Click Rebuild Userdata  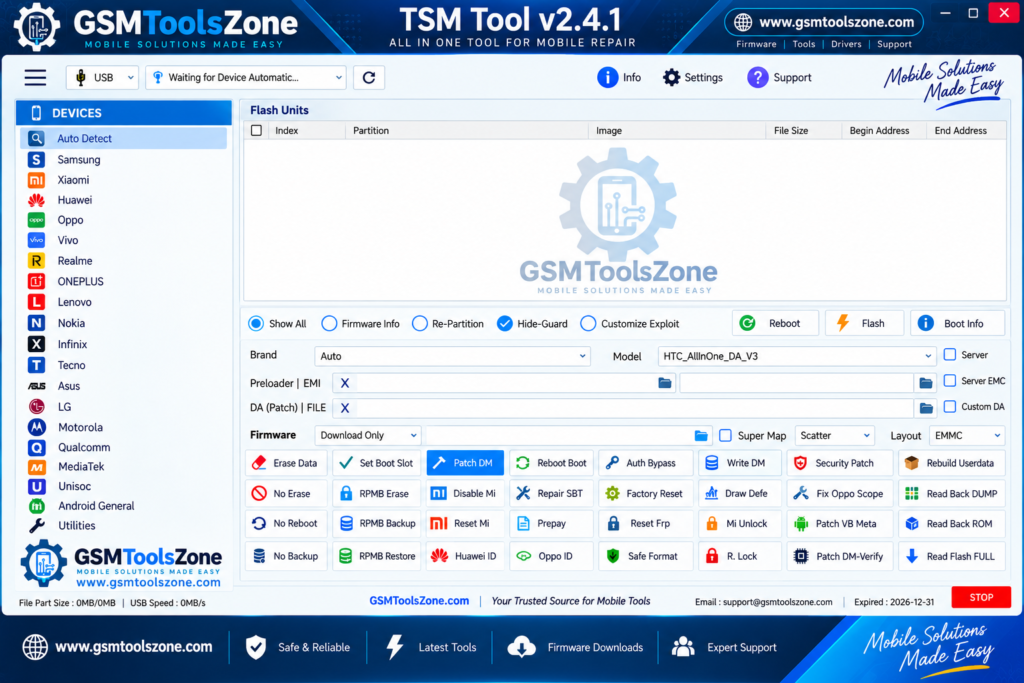click(x=951, y=463)
